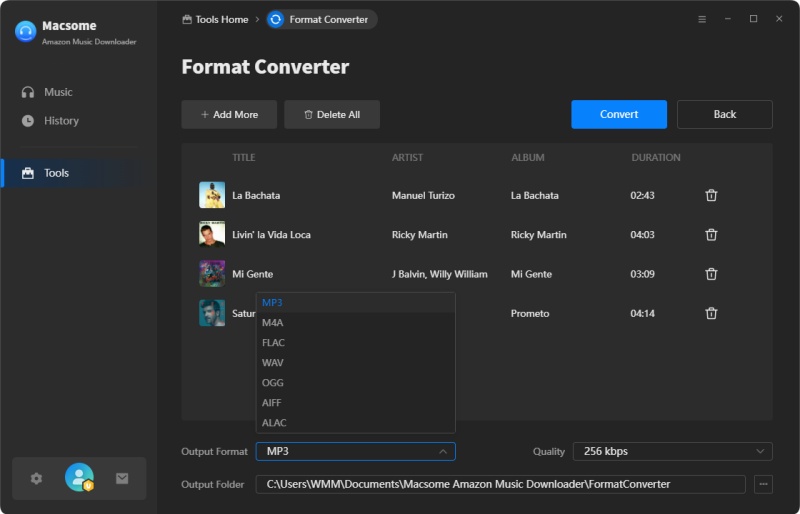Remove the Mi Gente track with trash icon

pos(711,274)
